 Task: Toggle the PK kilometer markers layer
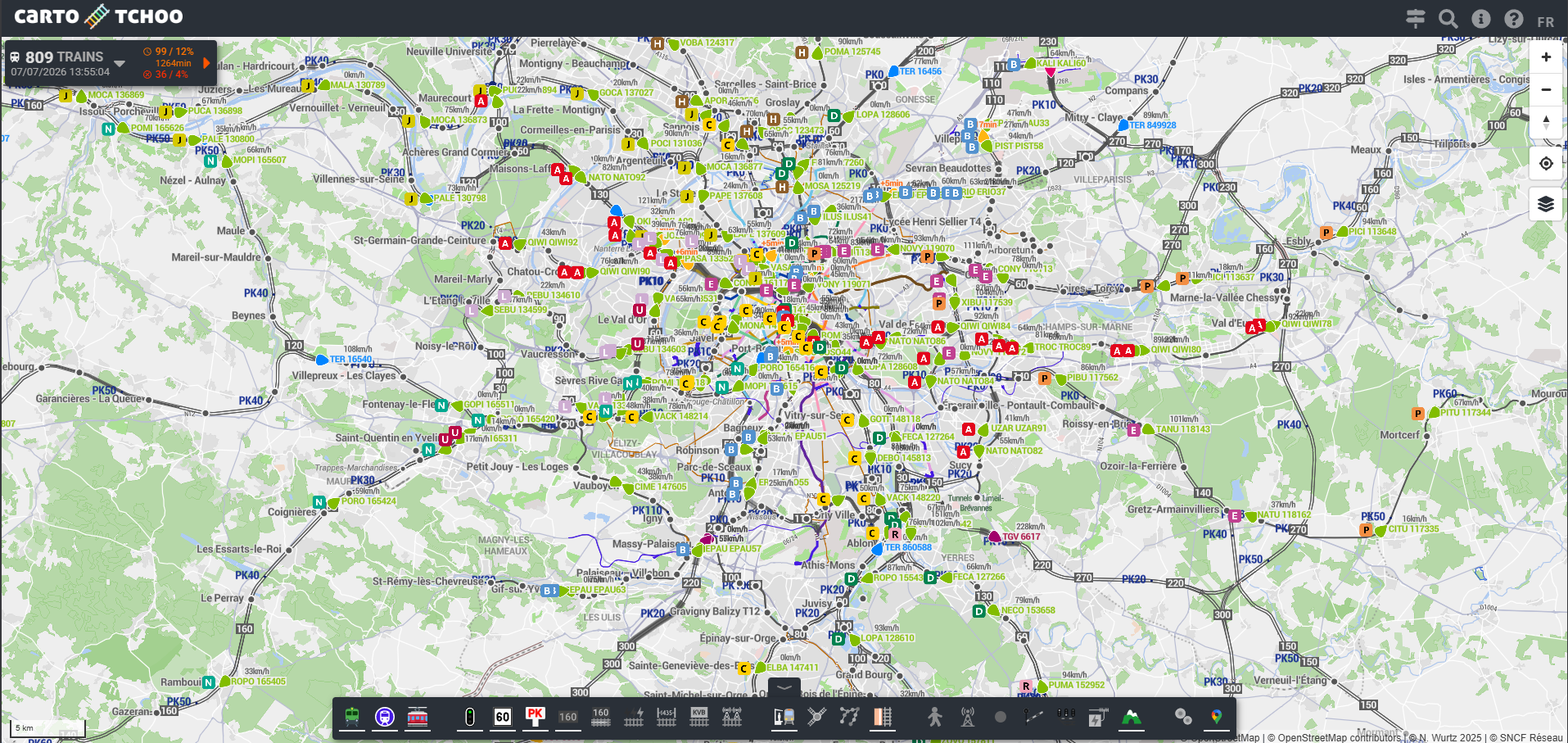point(535,717)
